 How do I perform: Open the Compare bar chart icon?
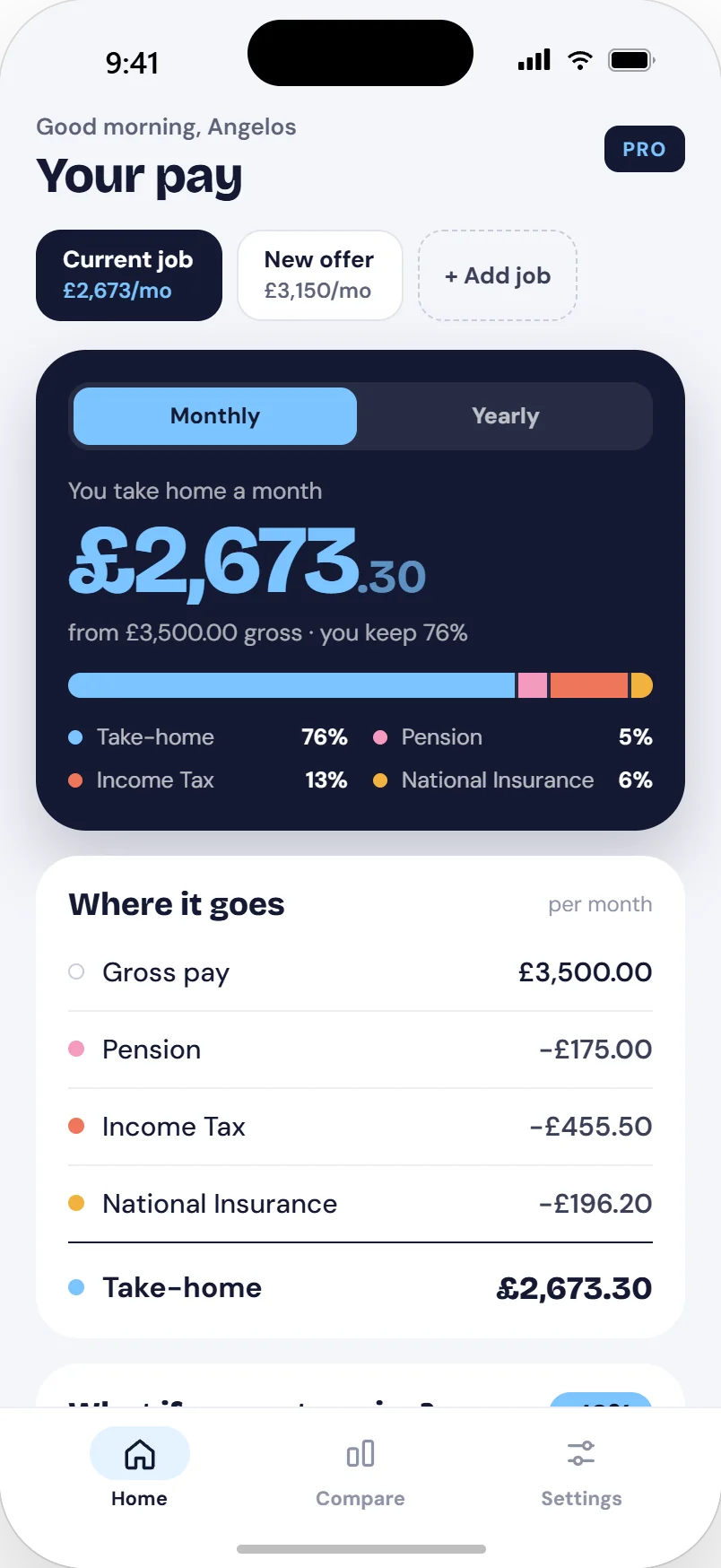[360, 1454]
